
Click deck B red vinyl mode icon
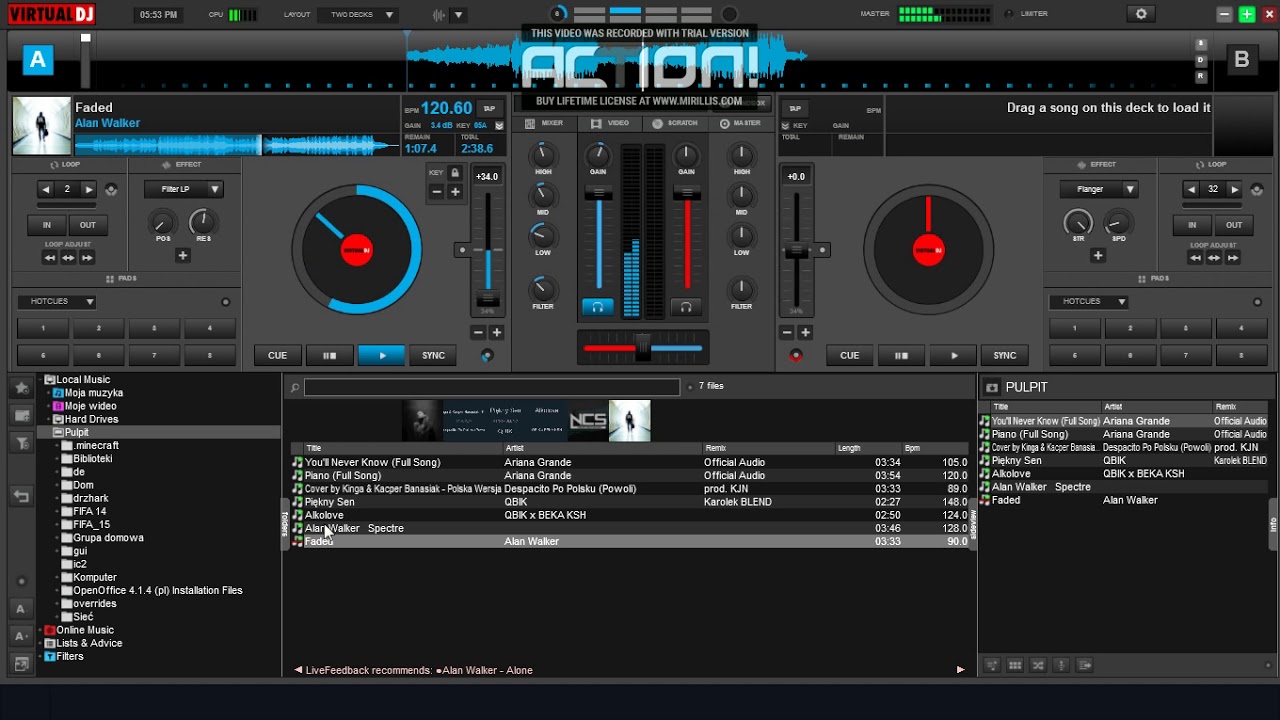click(x=796, y=356)
